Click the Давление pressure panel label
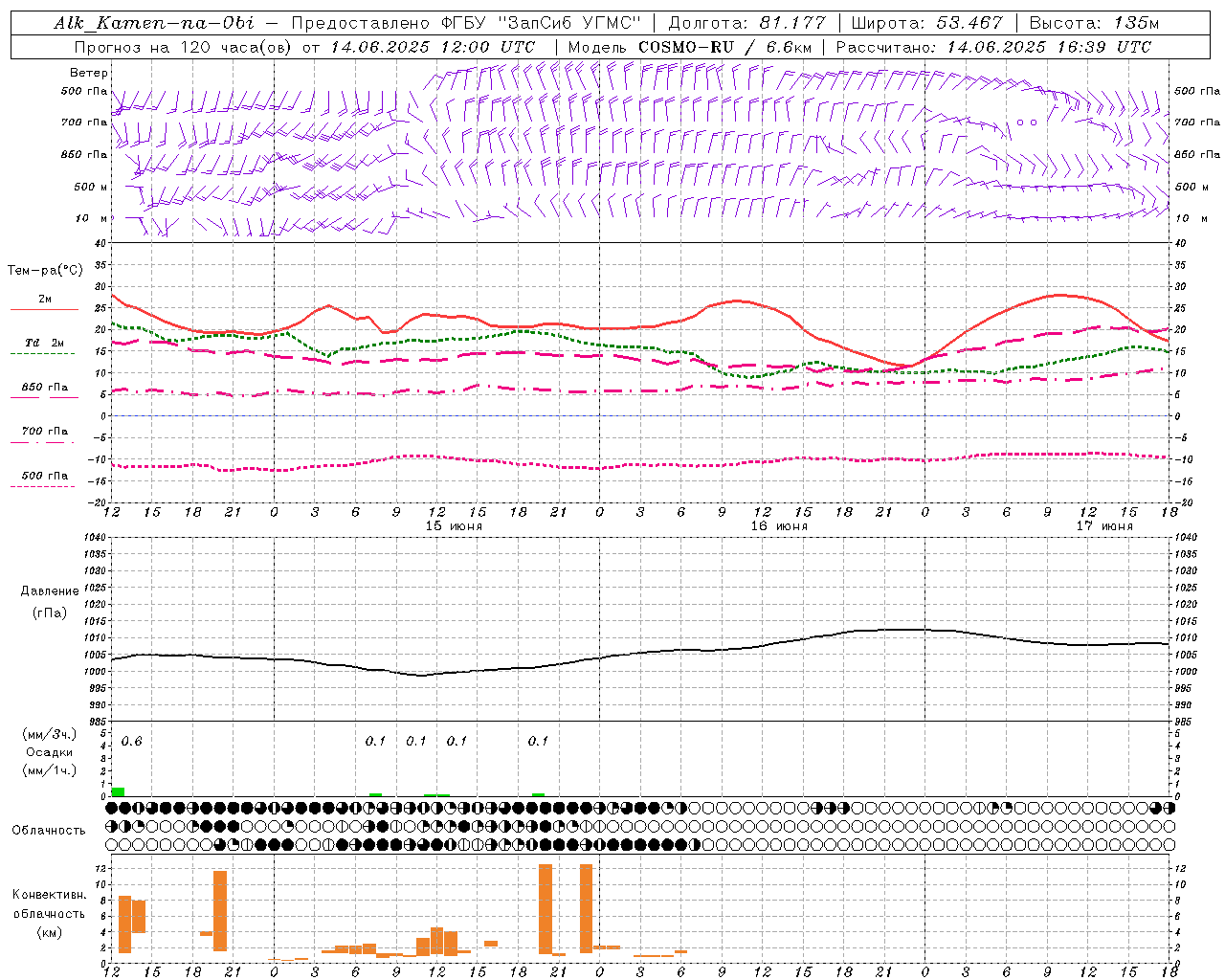 point(50,591)
